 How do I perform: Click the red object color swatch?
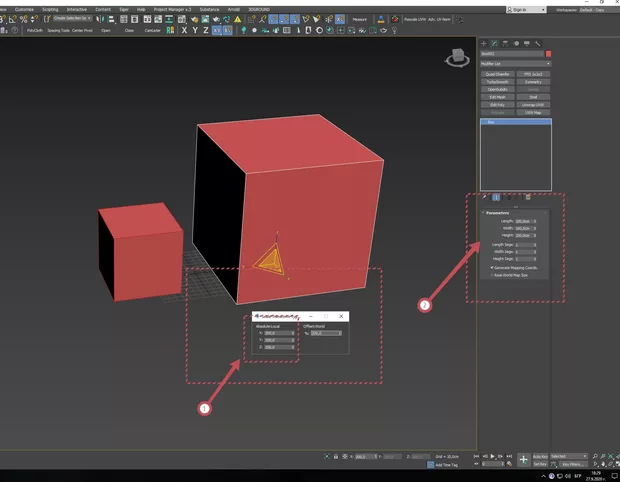[548, 54]
